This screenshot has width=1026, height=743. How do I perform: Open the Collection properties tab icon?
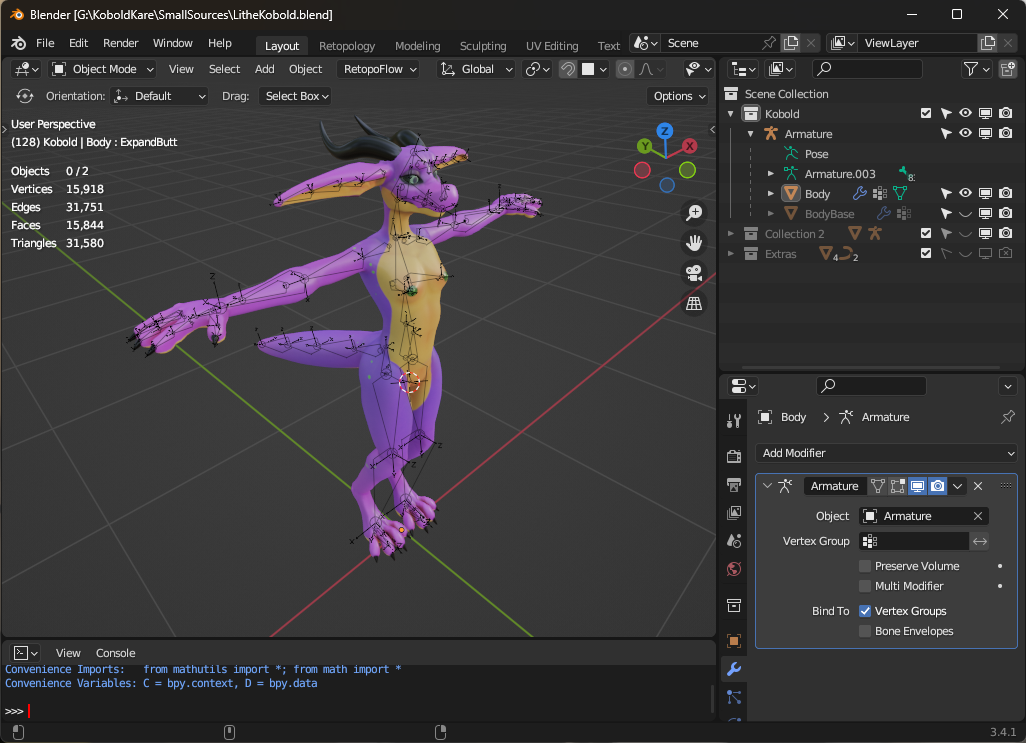point(734,606)
